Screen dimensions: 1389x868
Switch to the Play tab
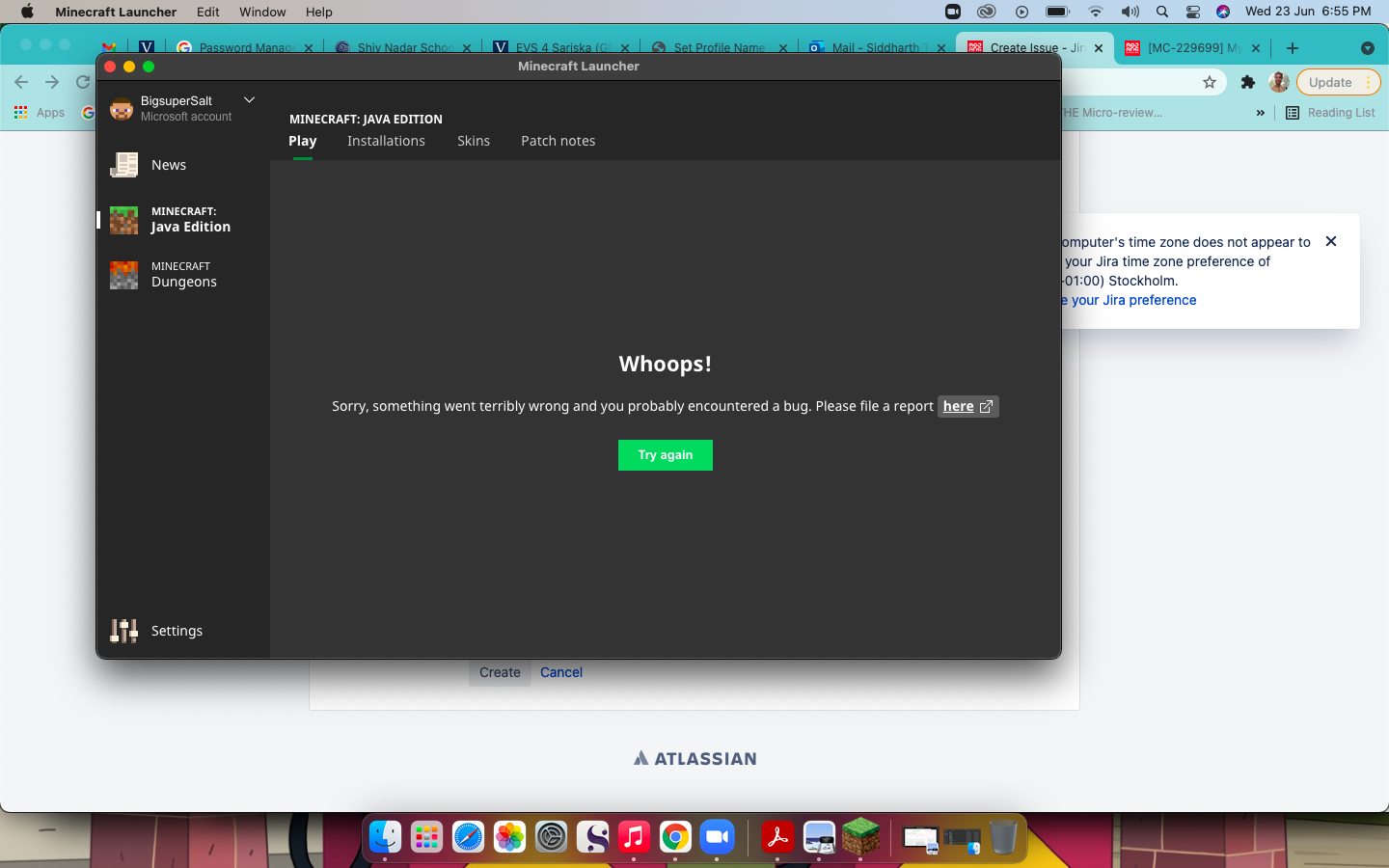303,141
